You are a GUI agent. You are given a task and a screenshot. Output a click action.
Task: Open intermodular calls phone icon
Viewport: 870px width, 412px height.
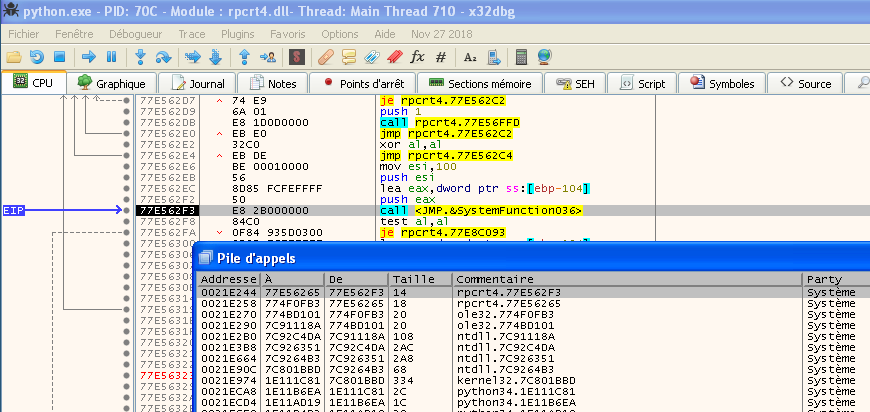[493, 57]
